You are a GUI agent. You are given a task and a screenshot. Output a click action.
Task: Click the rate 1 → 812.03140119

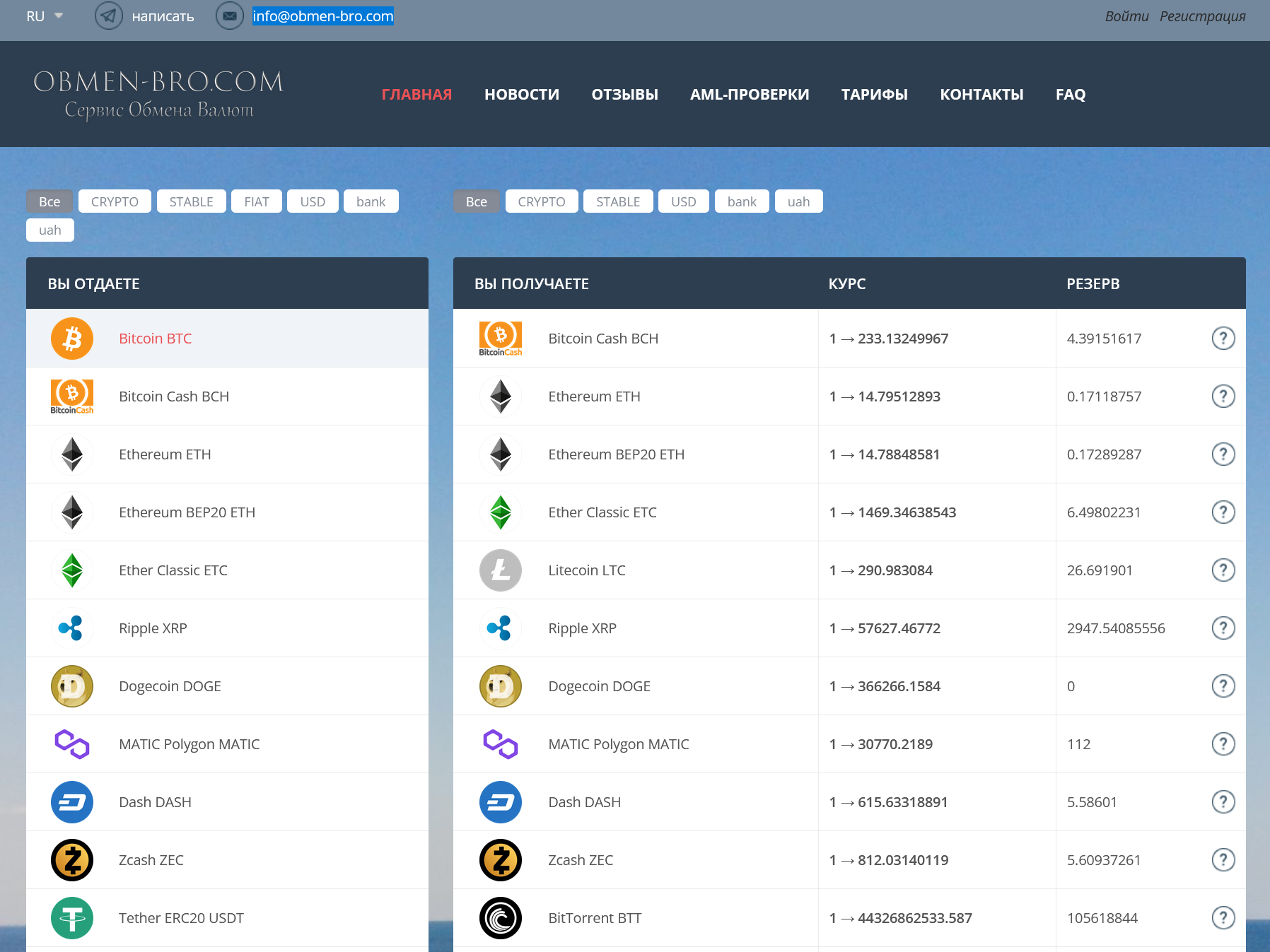tap(889, 860)
